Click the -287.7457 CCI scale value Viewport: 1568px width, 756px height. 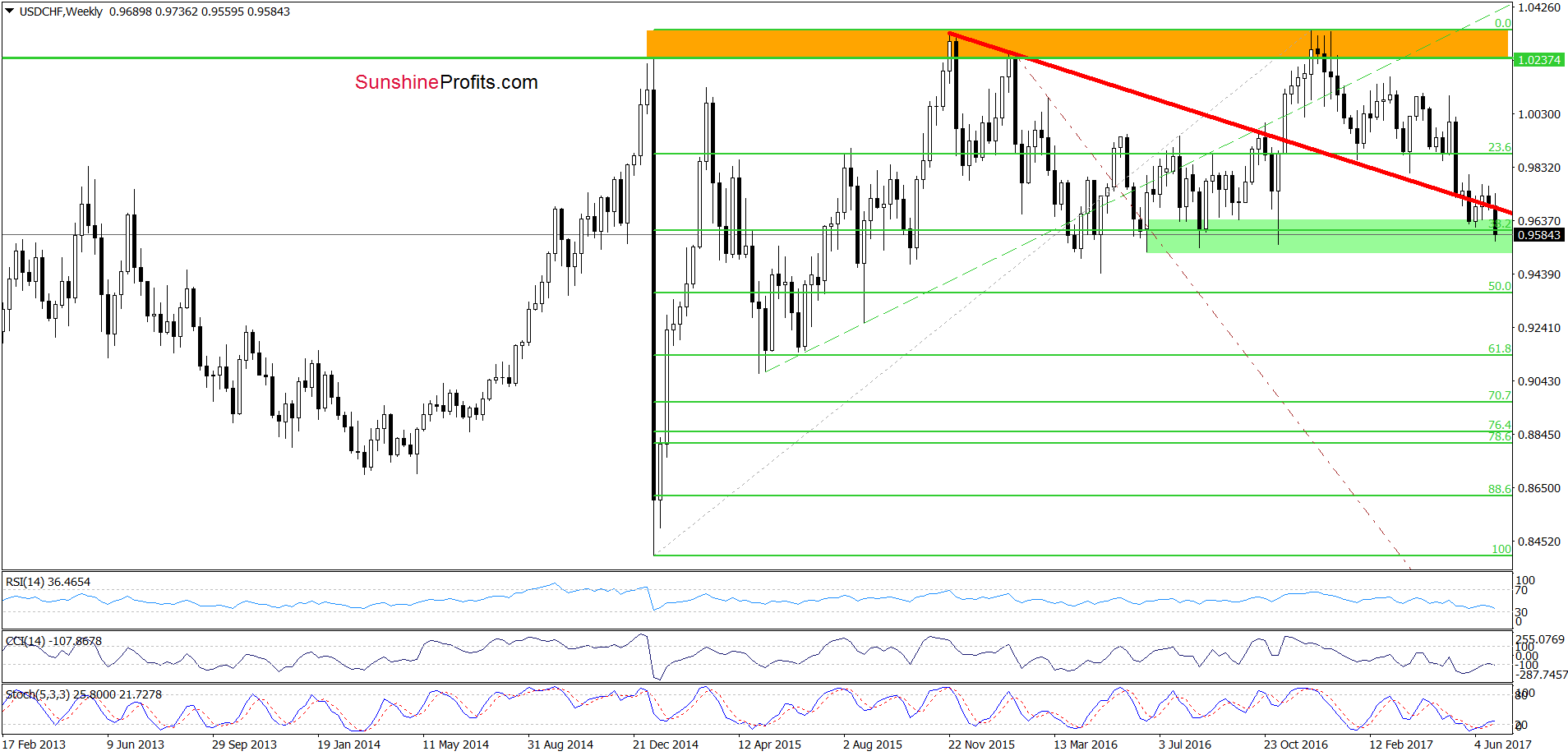(x=1543, y=675)
